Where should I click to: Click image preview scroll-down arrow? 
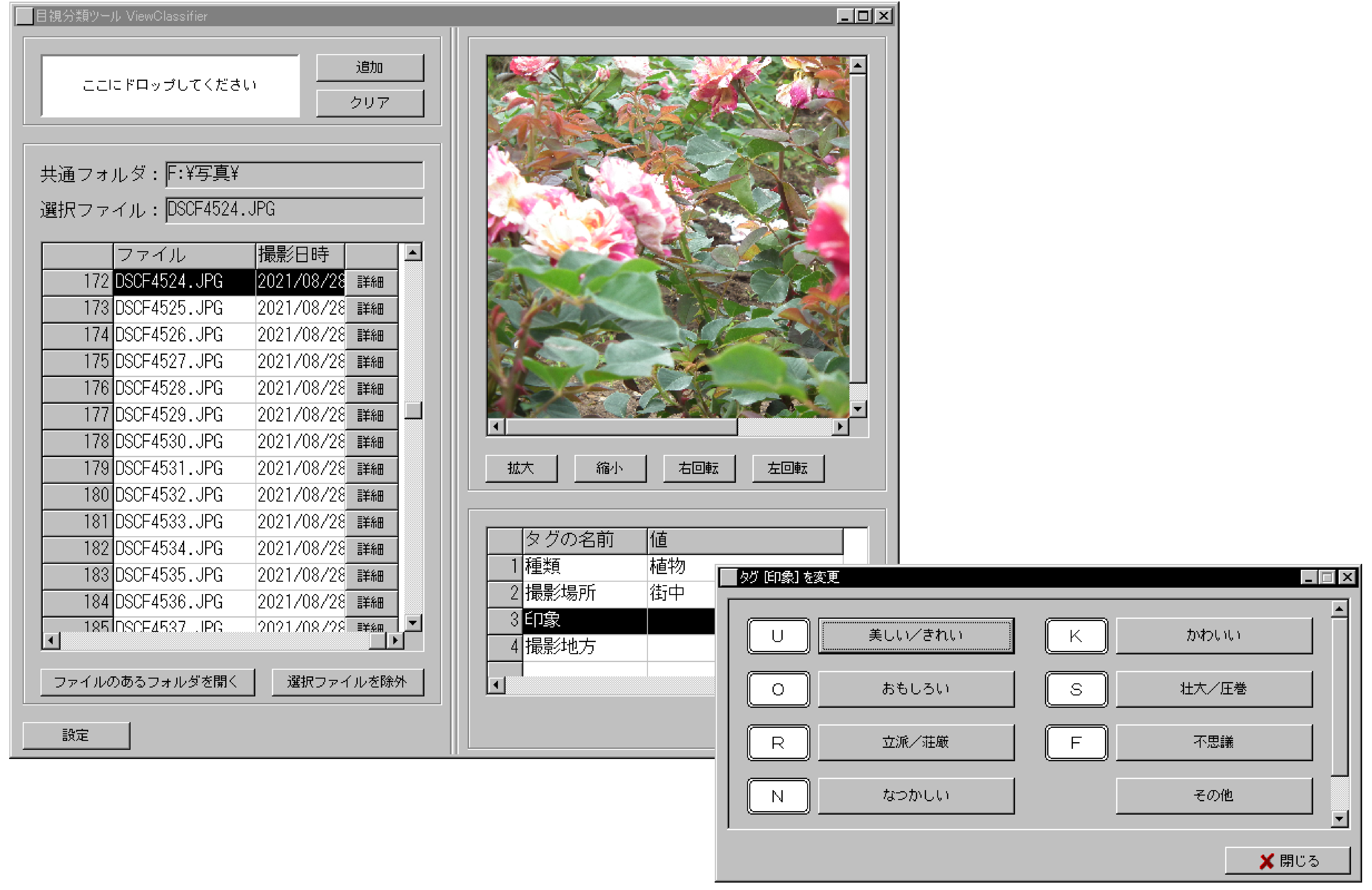point(858,409)
